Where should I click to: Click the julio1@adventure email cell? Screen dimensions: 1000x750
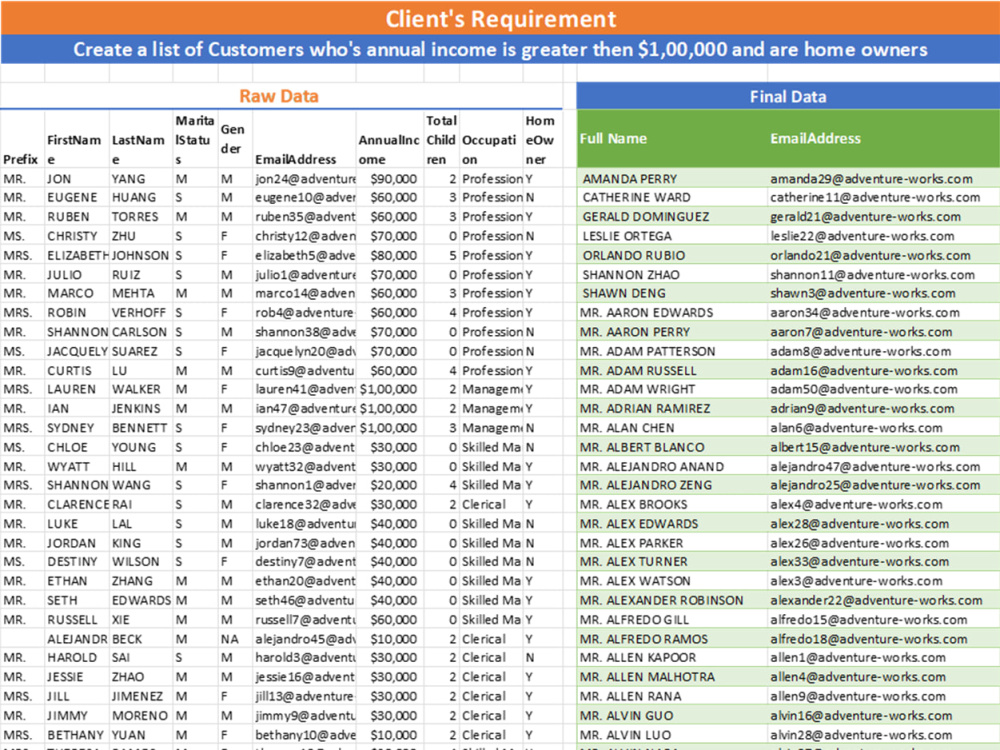pyautogui.click(x=305, y=275)
